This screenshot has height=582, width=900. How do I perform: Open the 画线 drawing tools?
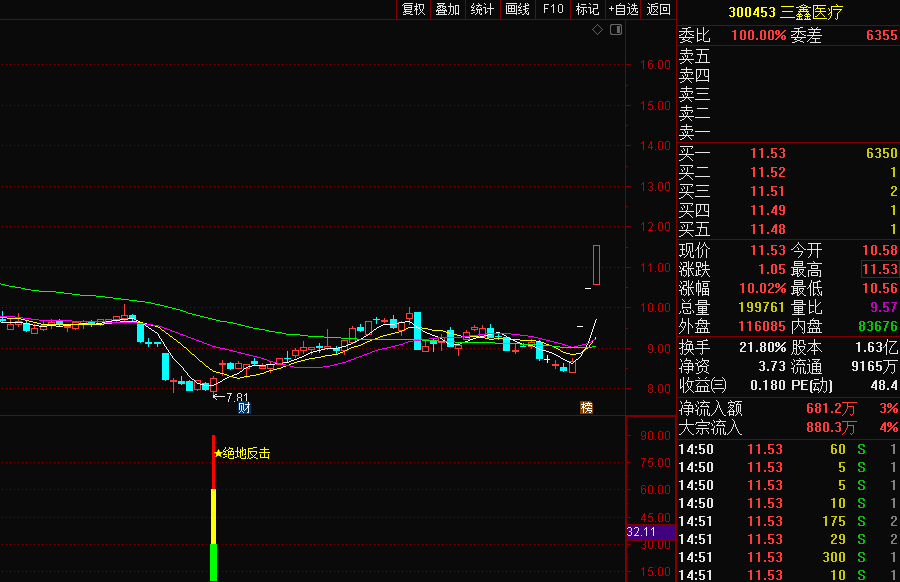coord(517,10)
